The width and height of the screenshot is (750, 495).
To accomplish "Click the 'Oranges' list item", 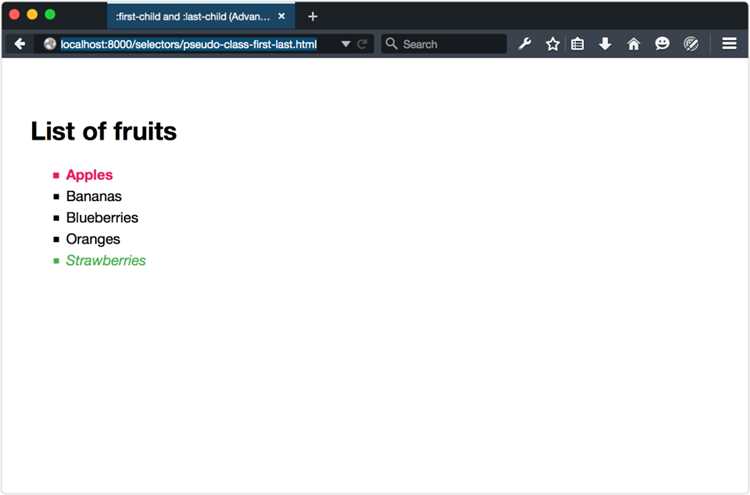I will click(x=93, y=239).
